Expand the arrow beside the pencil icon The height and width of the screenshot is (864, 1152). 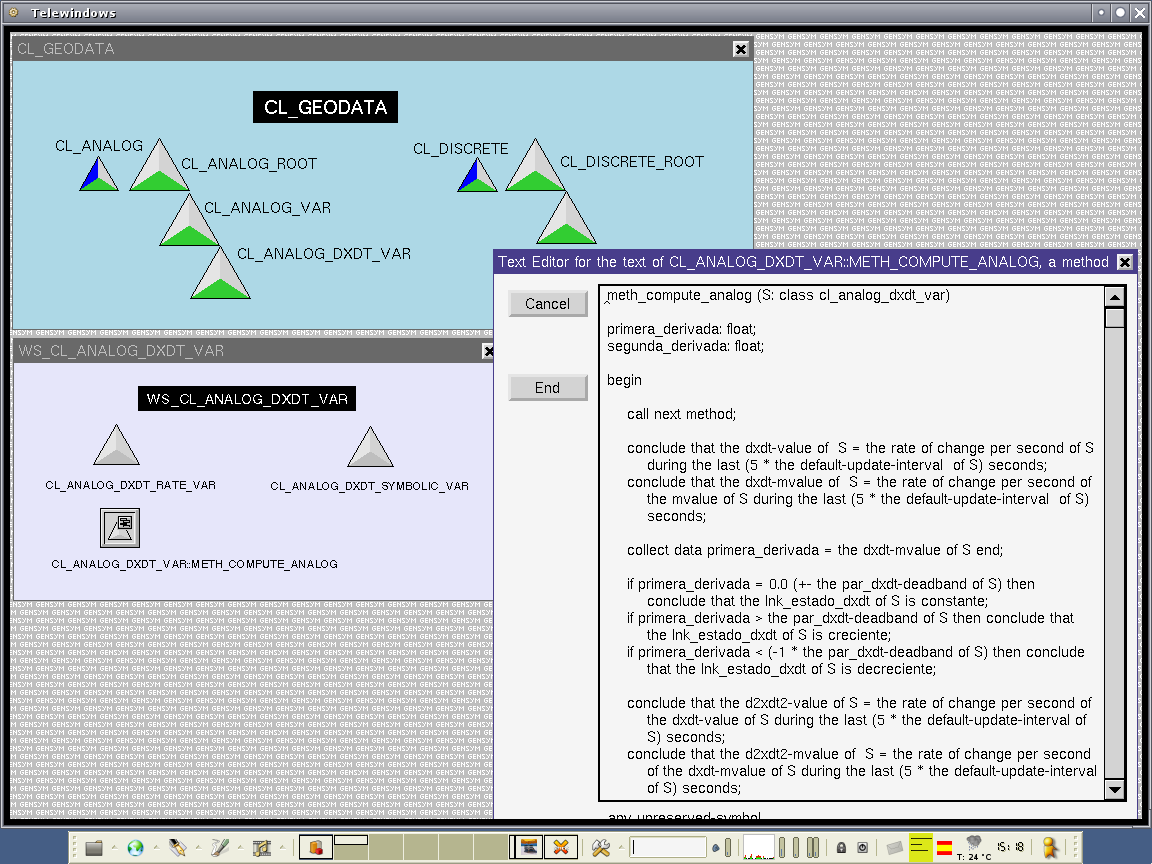[x=240, y=847]
